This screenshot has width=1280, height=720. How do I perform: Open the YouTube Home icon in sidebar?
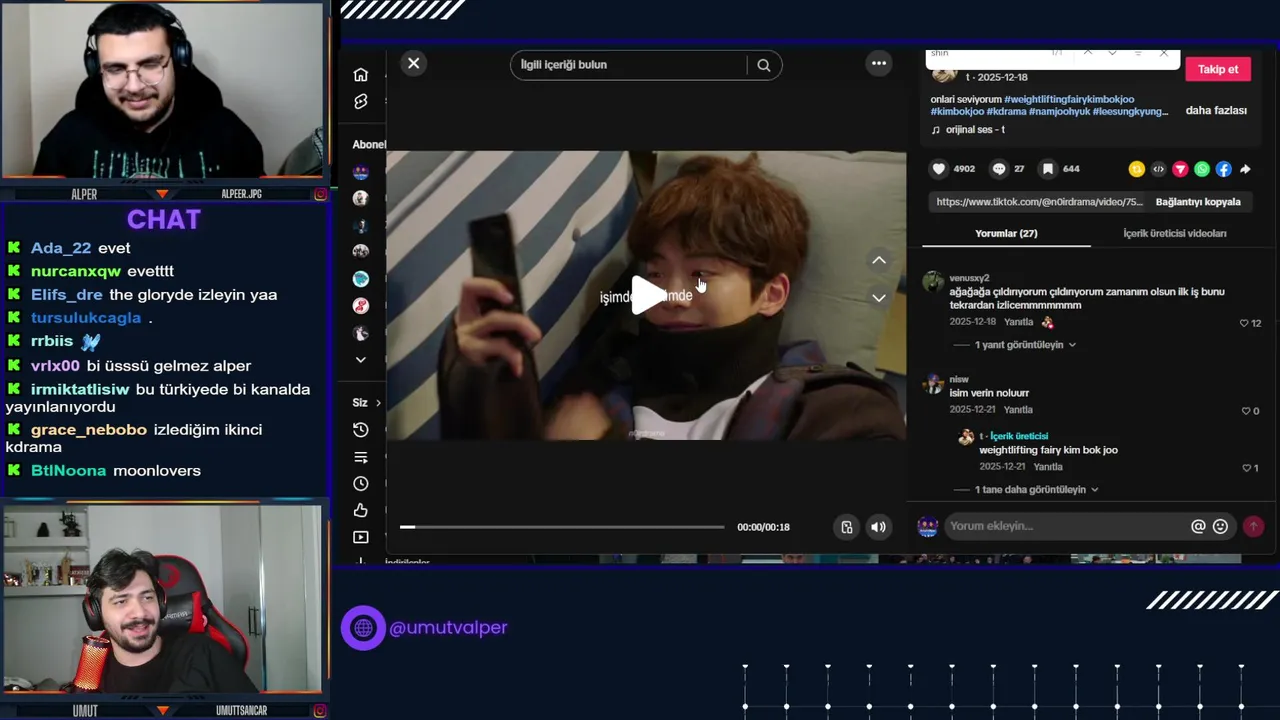point(361,75)
